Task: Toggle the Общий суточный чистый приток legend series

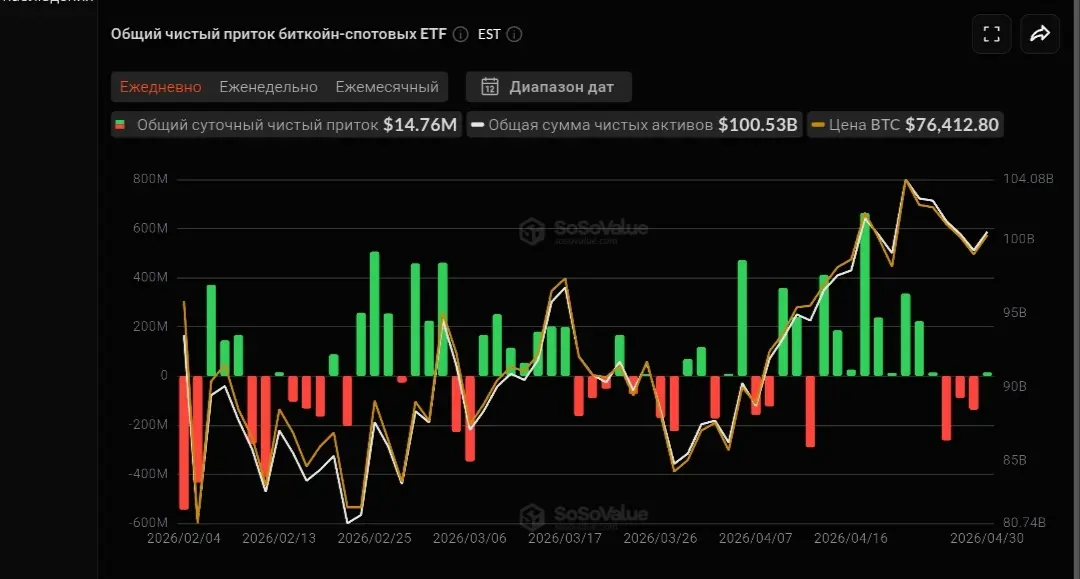Action: tap(287, 125)
